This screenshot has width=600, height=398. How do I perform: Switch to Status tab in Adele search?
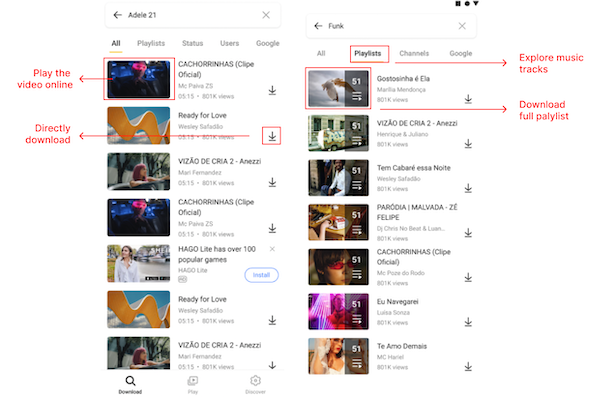192,43
